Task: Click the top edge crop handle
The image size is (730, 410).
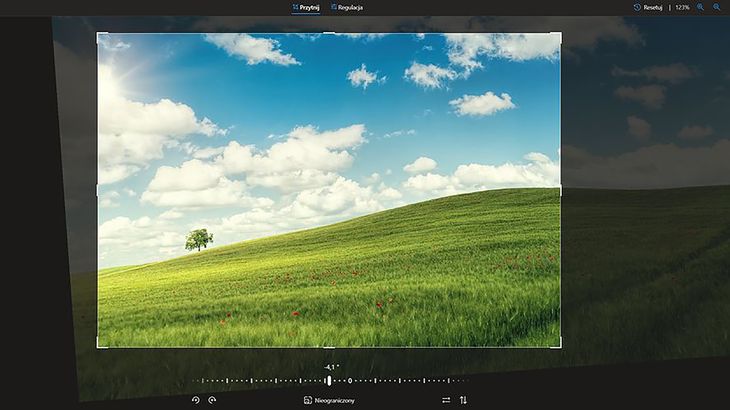Action: (329, 33)
